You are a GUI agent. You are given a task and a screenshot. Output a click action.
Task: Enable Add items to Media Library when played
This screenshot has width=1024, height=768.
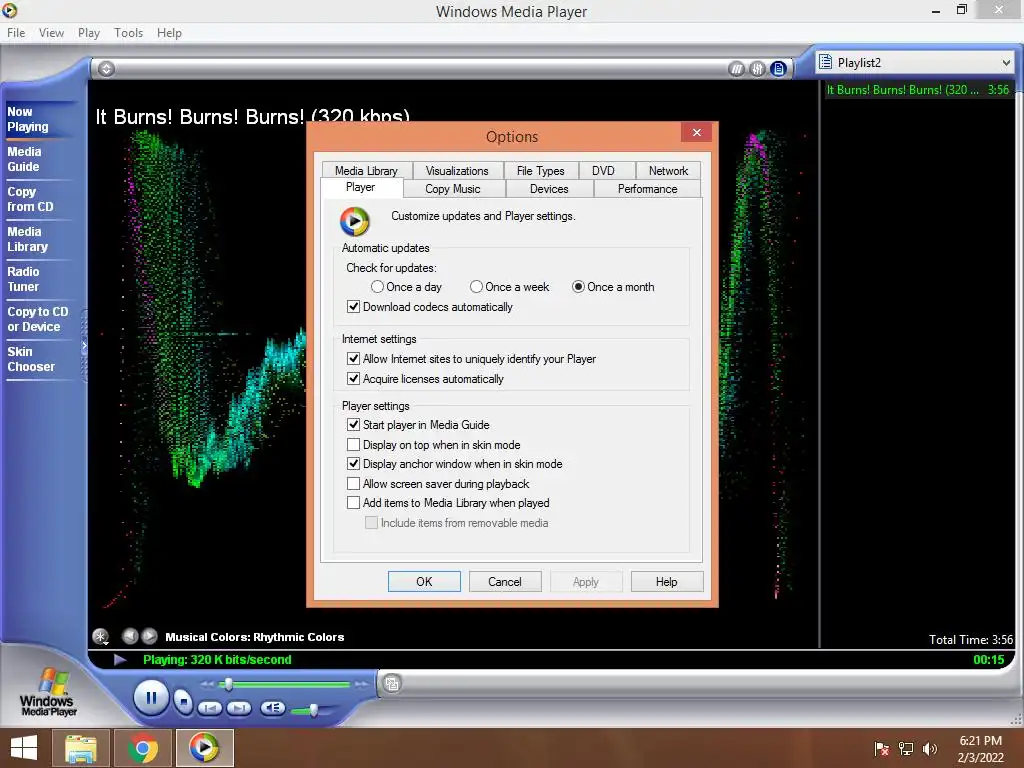tap(448, 503)
